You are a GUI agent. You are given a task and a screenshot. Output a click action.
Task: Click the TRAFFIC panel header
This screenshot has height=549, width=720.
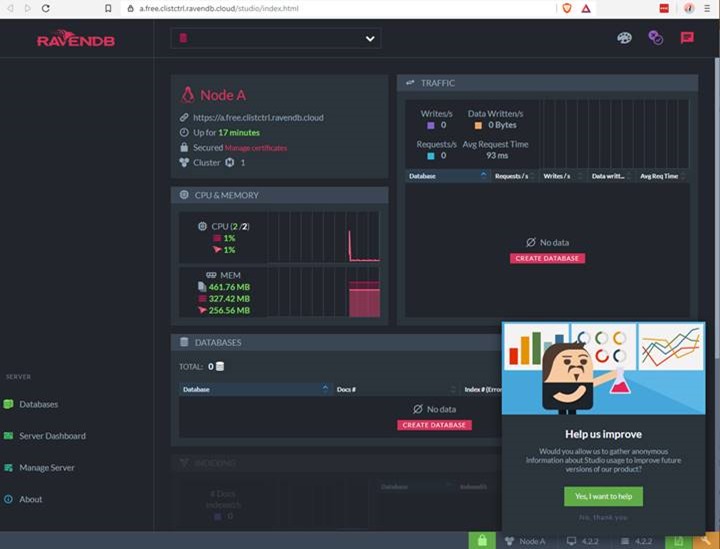point(547,83)
